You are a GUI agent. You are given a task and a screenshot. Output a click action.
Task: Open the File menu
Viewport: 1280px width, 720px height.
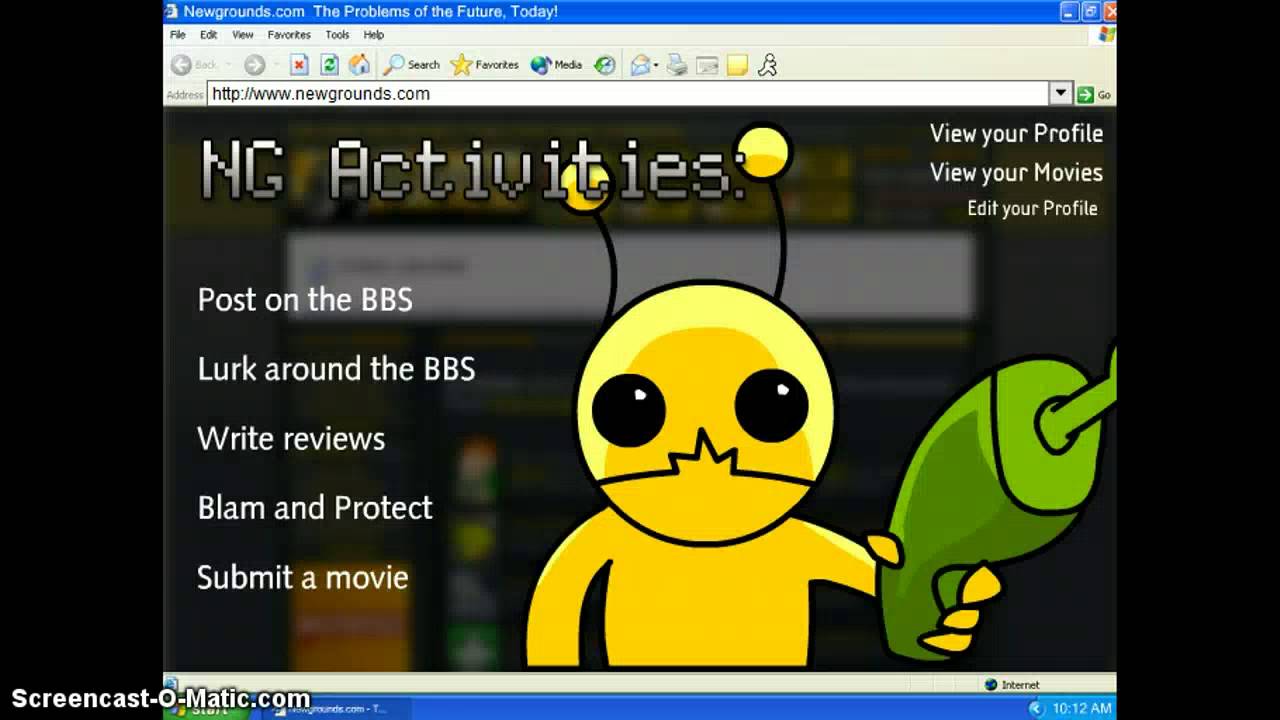pyautogui.click(x=178, y=34)
